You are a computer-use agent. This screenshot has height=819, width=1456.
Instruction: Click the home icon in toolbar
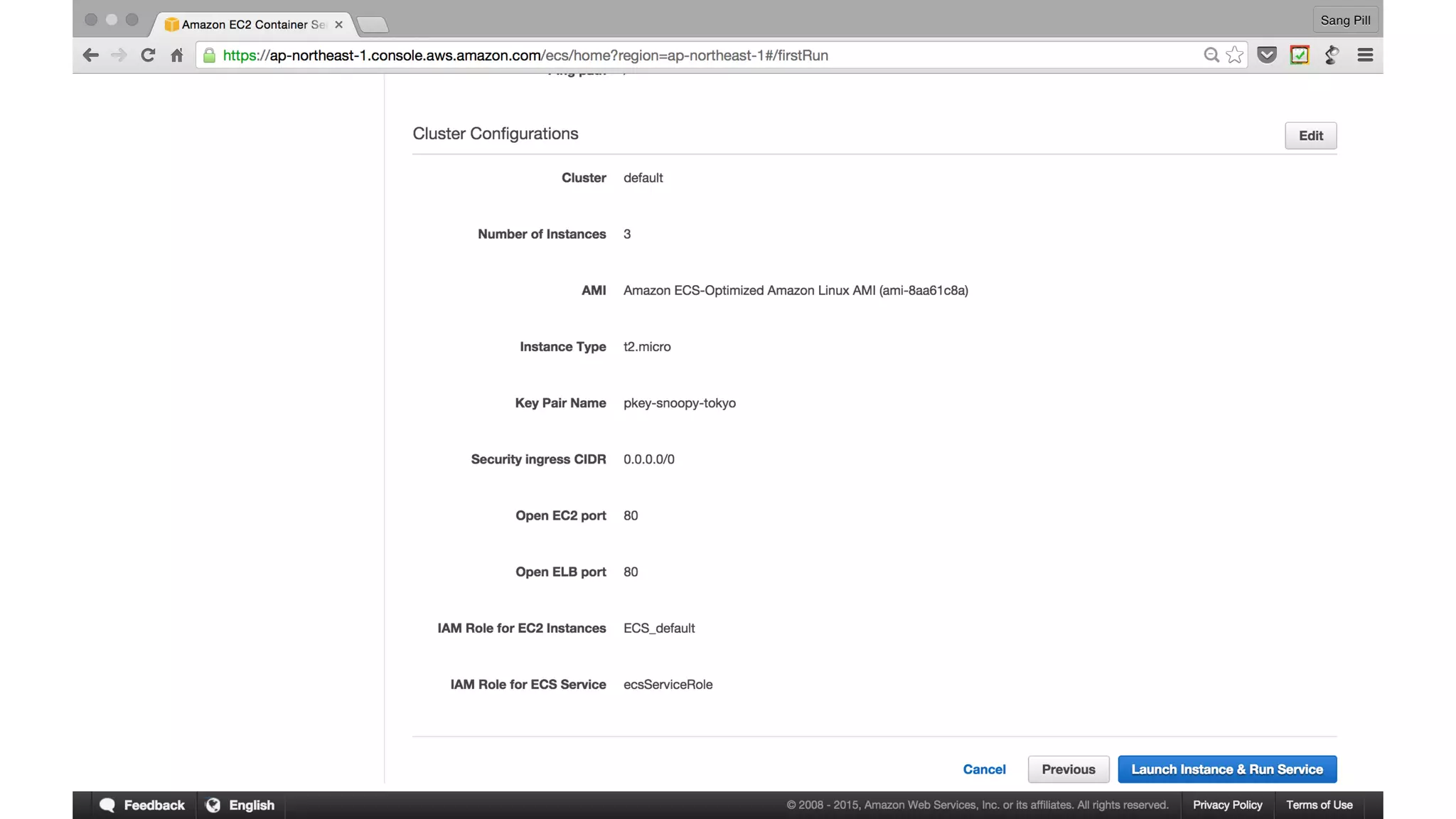(x=177, y=55)
